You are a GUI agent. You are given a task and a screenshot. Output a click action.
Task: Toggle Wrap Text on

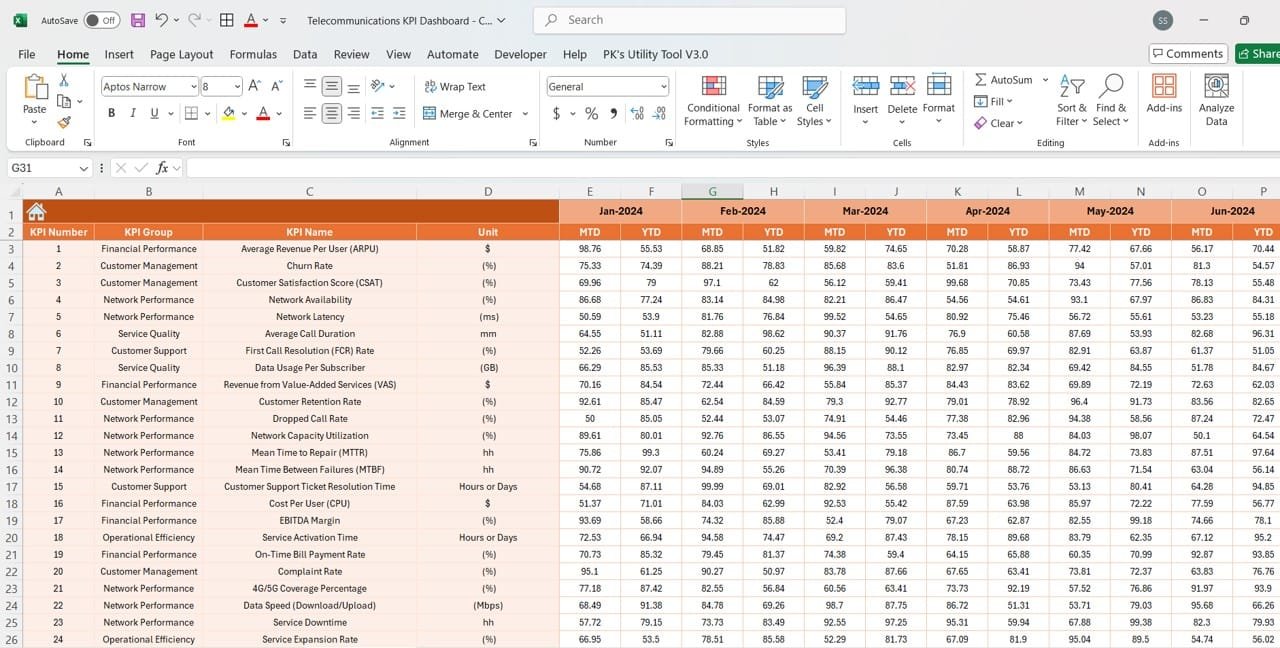click(x=455, y=87)
